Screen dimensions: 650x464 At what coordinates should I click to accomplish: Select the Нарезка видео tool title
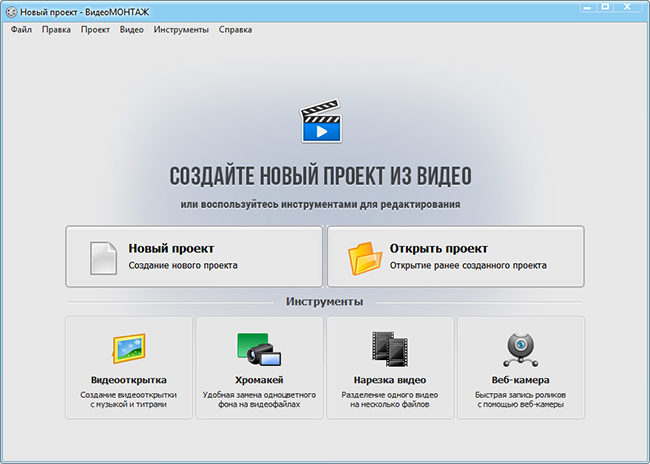click(x=390, y=380)
